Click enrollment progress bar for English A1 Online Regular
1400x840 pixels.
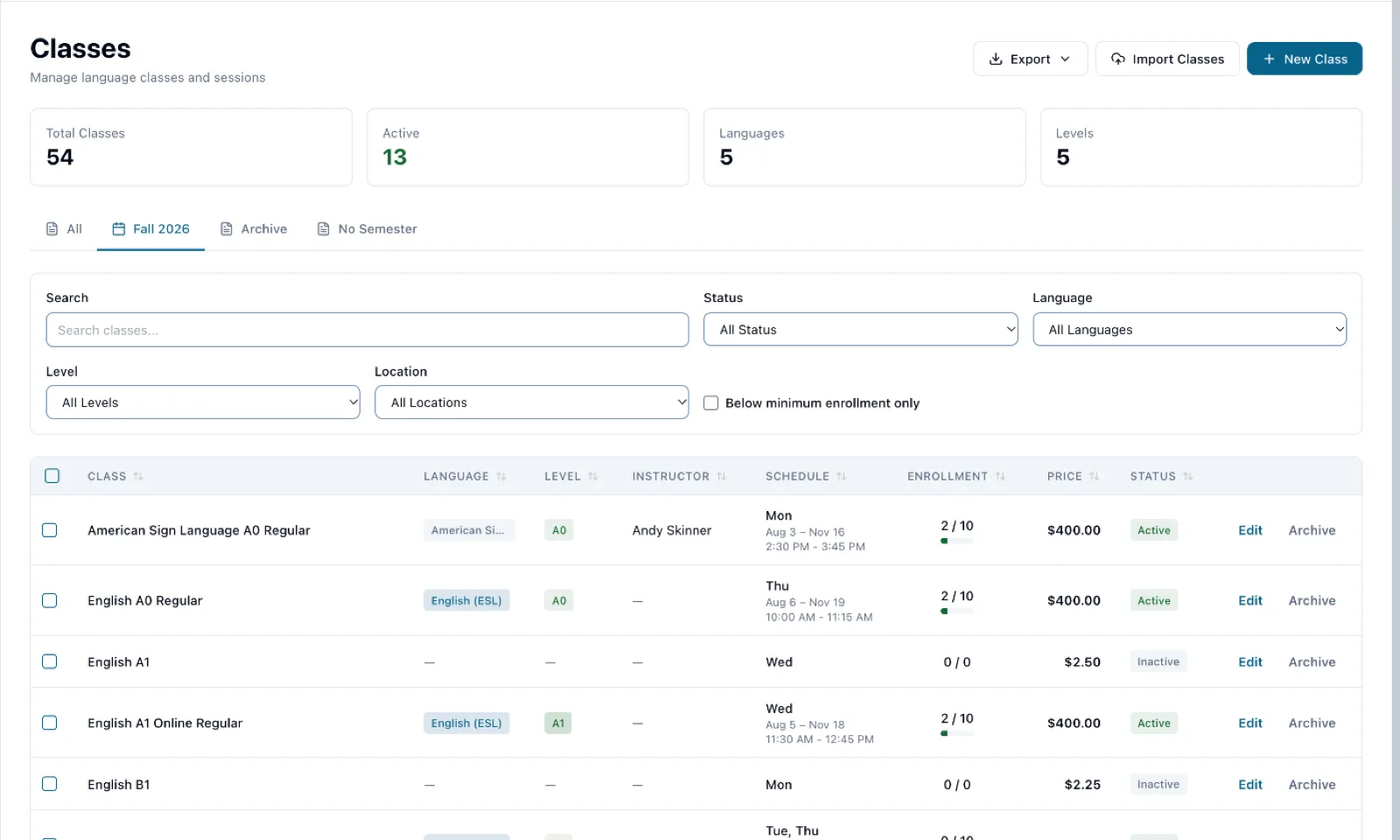click(956, 733)
